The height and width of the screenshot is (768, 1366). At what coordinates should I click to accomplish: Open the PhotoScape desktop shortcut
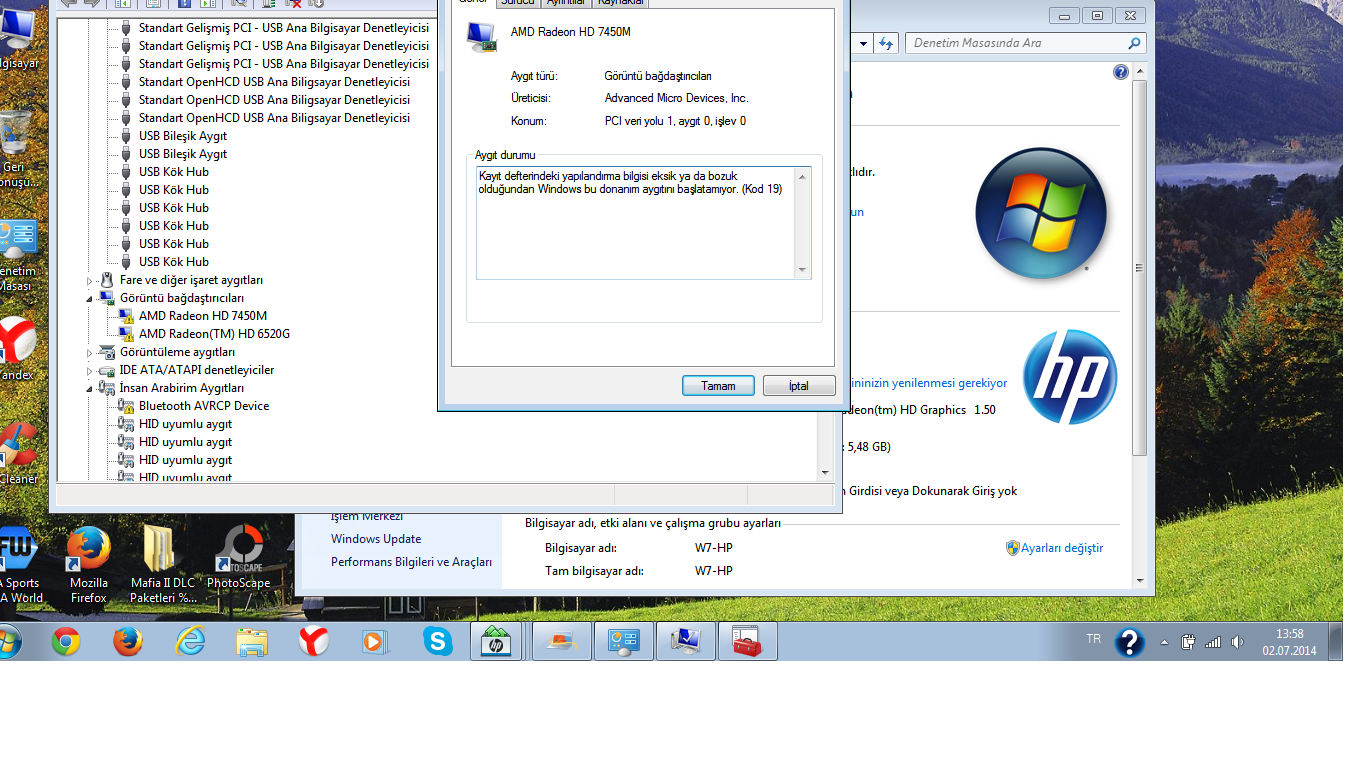coord(239,560)
